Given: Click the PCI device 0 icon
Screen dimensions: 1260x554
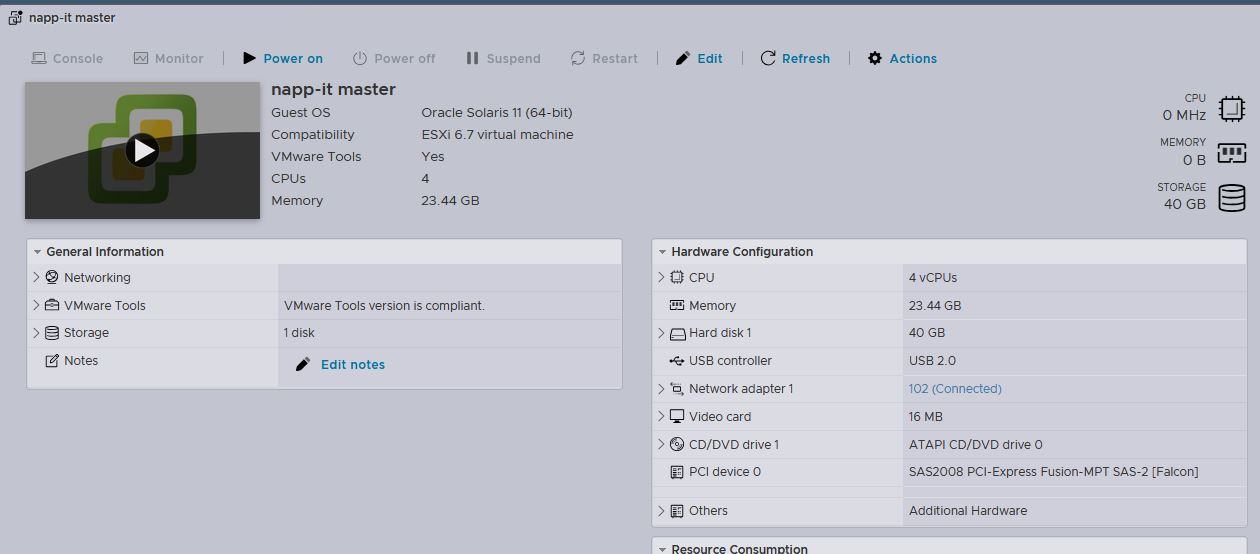Looking at the screenshot, I should (x=677, y=472).
